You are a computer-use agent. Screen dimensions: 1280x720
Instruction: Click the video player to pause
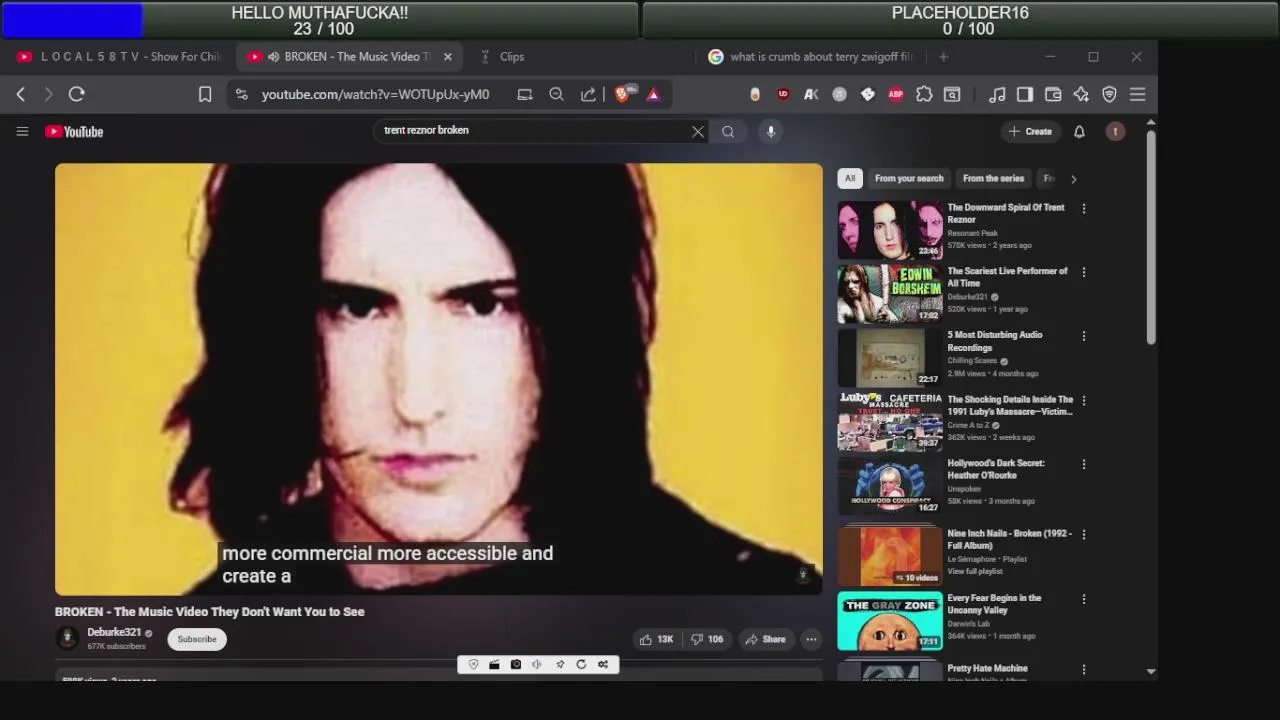(x=438, y=379)
